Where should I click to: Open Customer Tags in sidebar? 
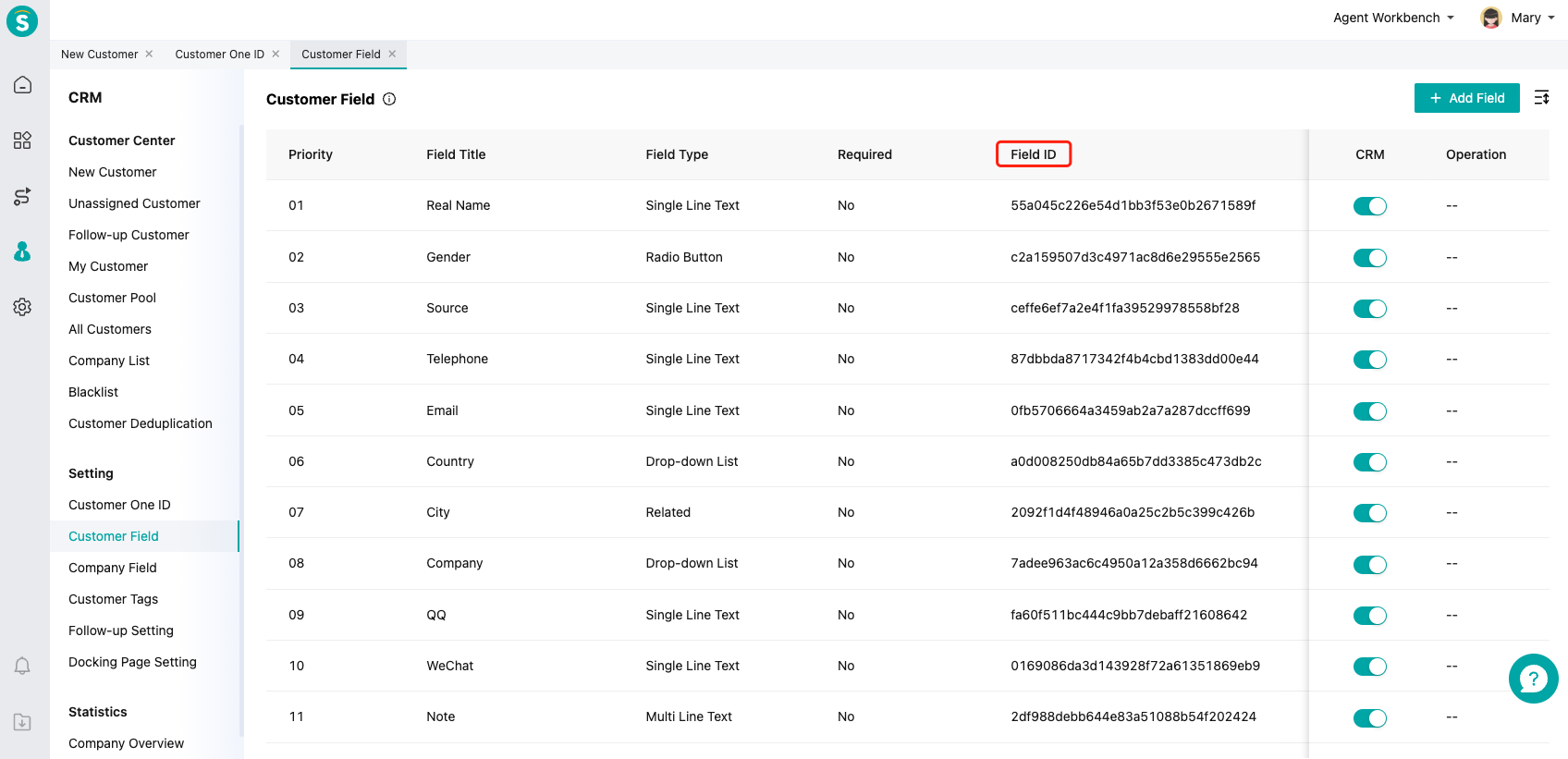click(113, 599)
